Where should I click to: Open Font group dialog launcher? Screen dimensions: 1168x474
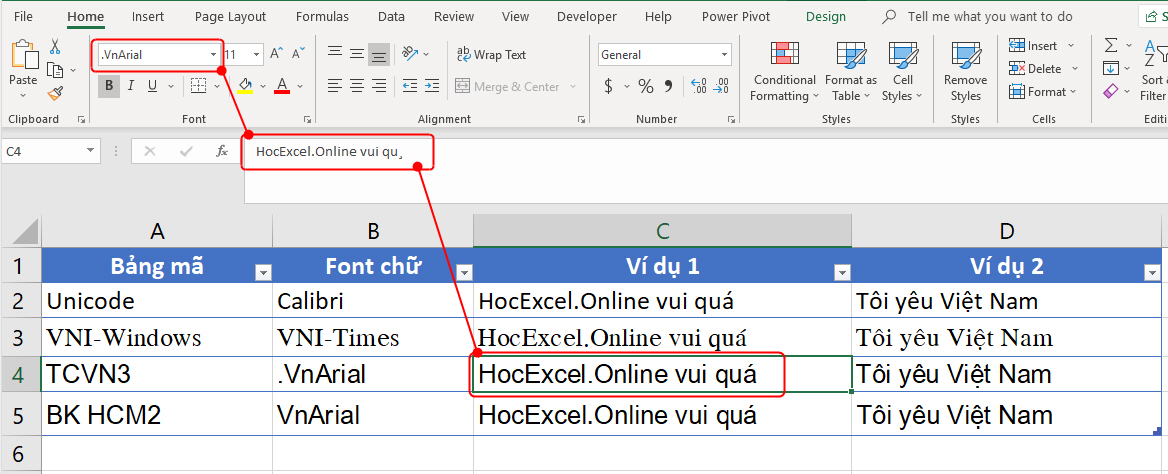[x=306, y=119]
